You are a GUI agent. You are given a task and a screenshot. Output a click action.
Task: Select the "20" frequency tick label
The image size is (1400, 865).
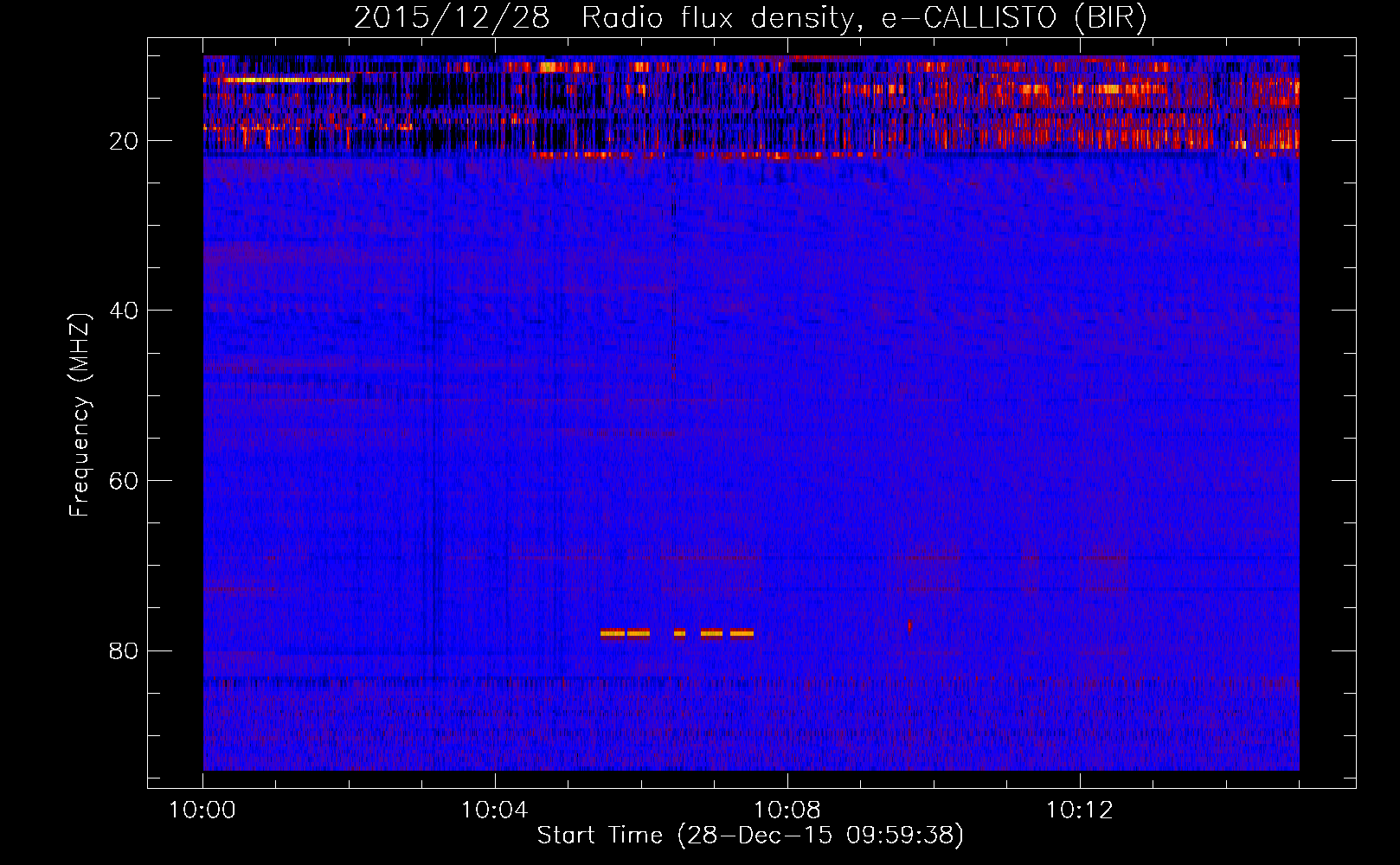[125, 141]
